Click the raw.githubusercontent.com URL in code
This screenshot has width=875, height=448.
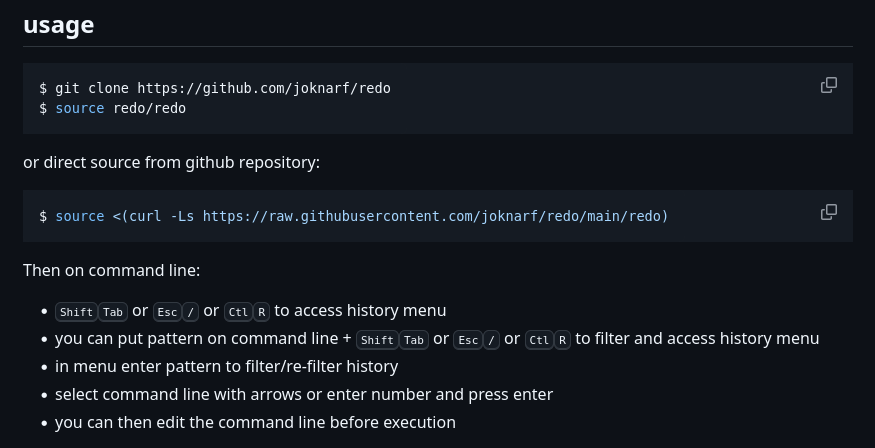(432, 216)
